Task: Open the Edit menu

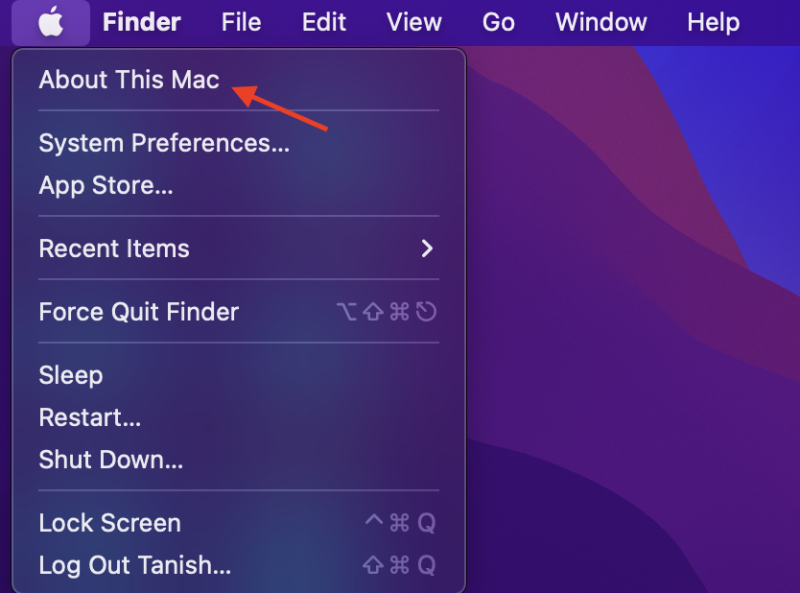Action: coord(324,22)
